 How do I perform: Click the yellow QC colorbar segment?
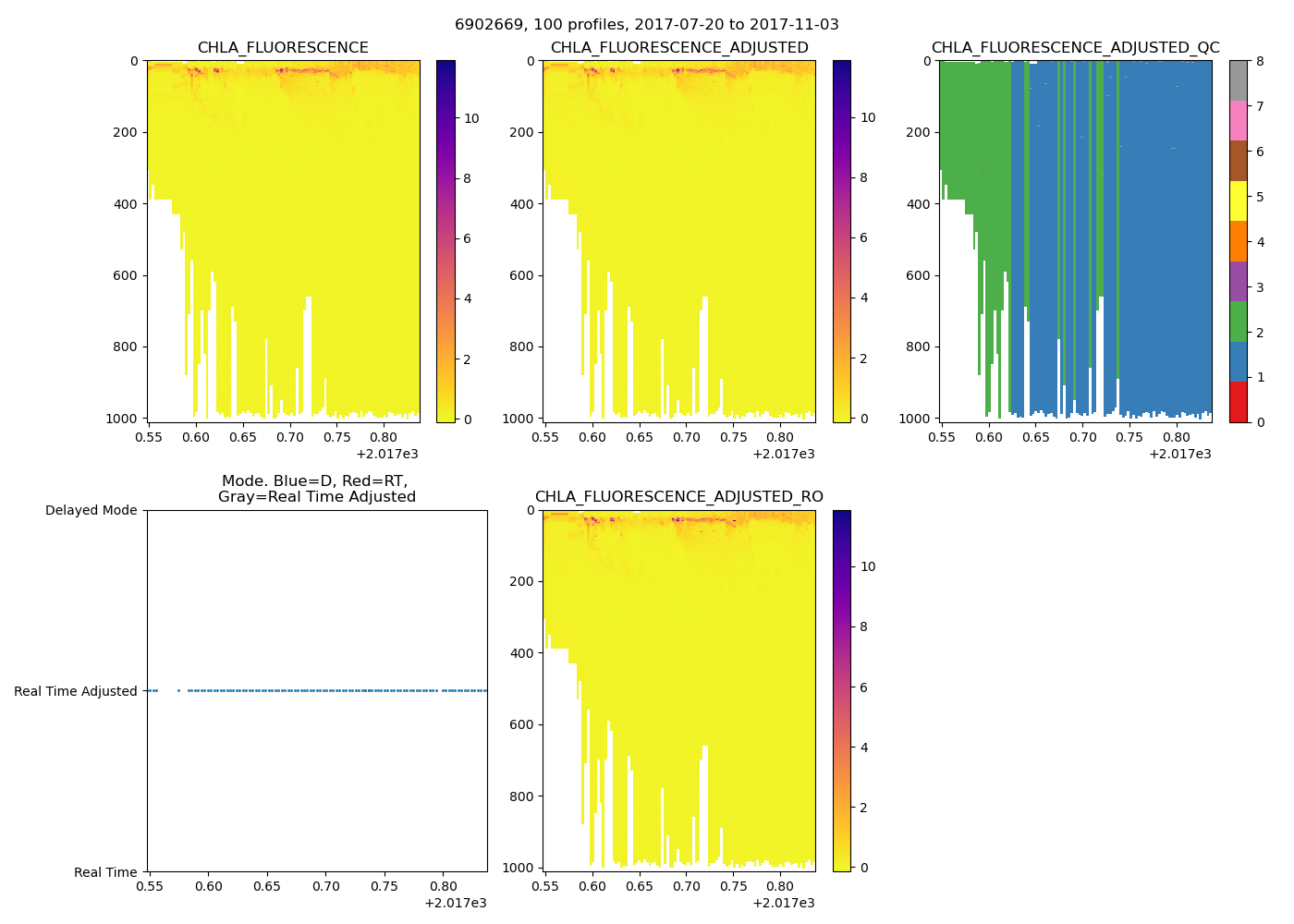[x=1238, y=201]
